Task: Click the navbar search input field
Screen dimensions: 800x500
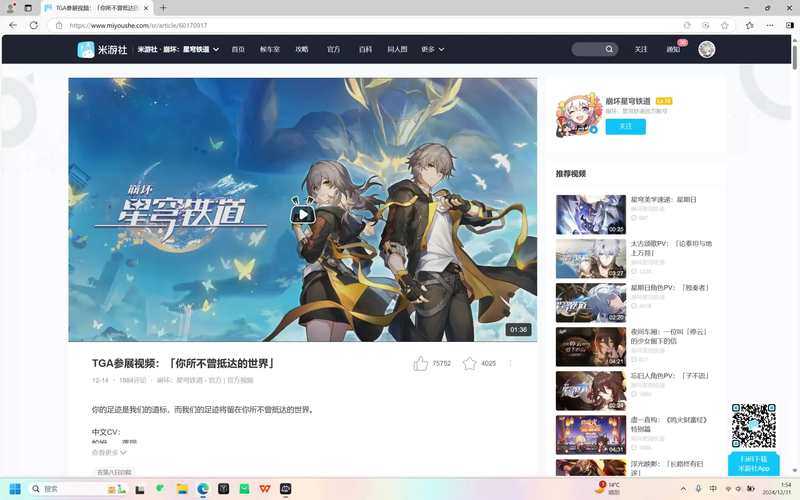Action: coord(588,49)
